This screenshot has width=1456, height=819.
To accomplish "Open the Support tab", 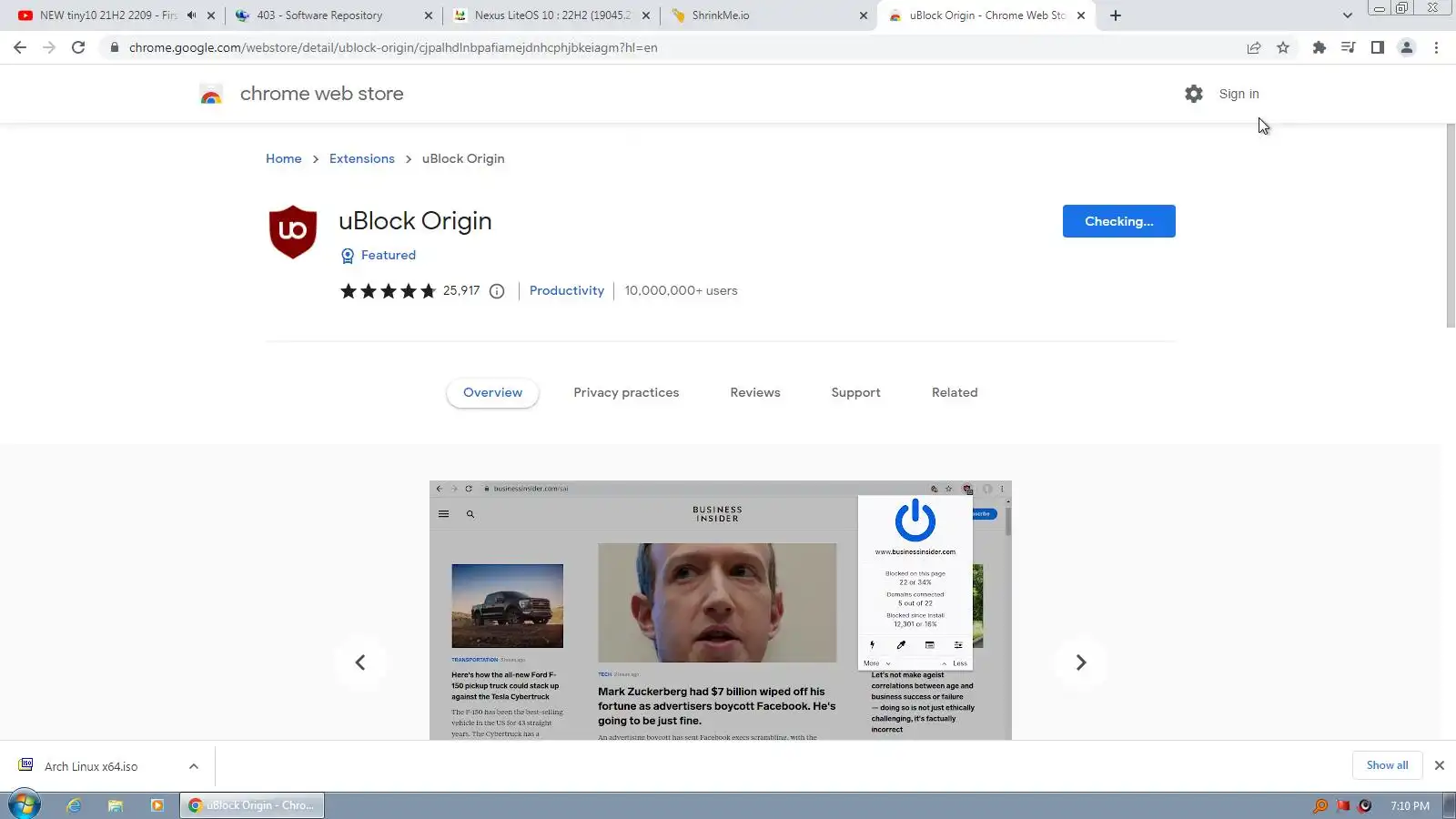I will (x=855, y=393).
